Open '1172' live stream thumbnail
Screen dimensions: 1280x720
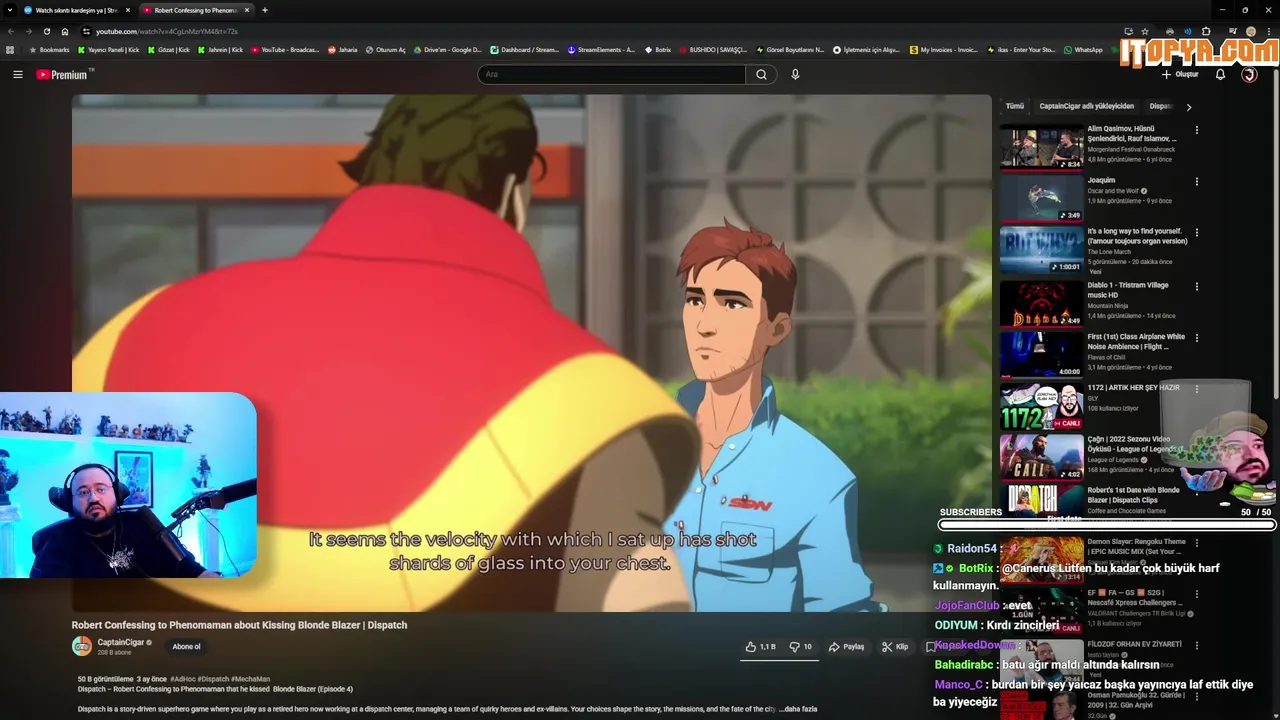pyautogui.click(x=1042, y=406)
